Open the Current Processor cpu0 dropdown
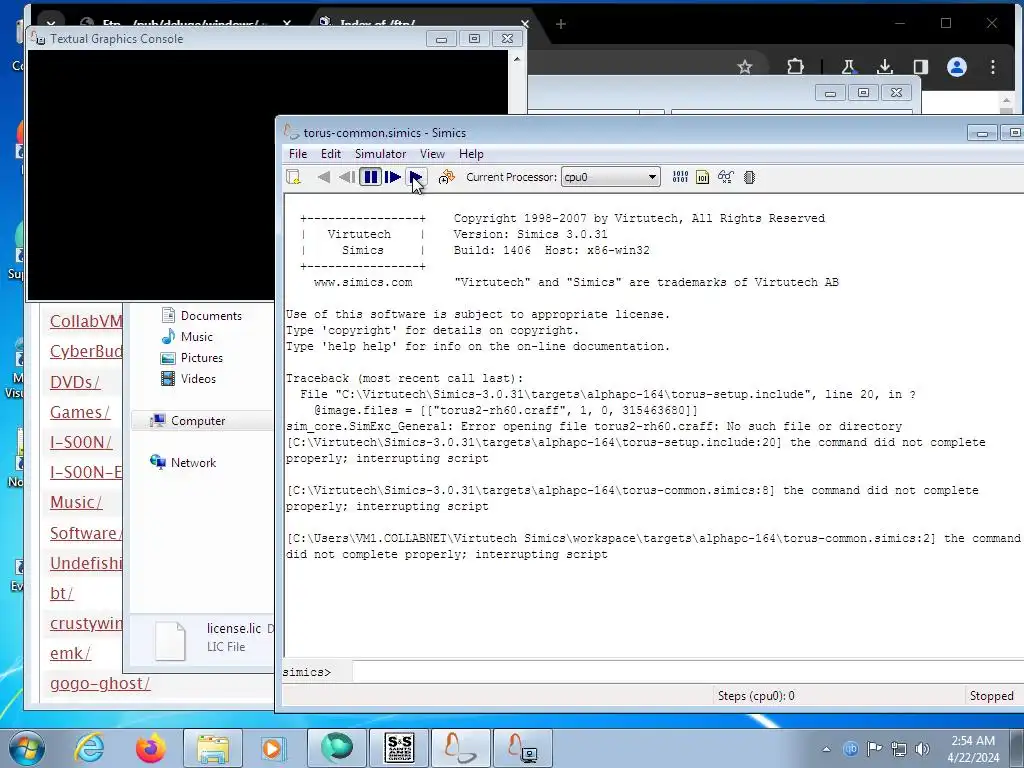This screenshot has height=768, width=1024. [x=610, y=177]
